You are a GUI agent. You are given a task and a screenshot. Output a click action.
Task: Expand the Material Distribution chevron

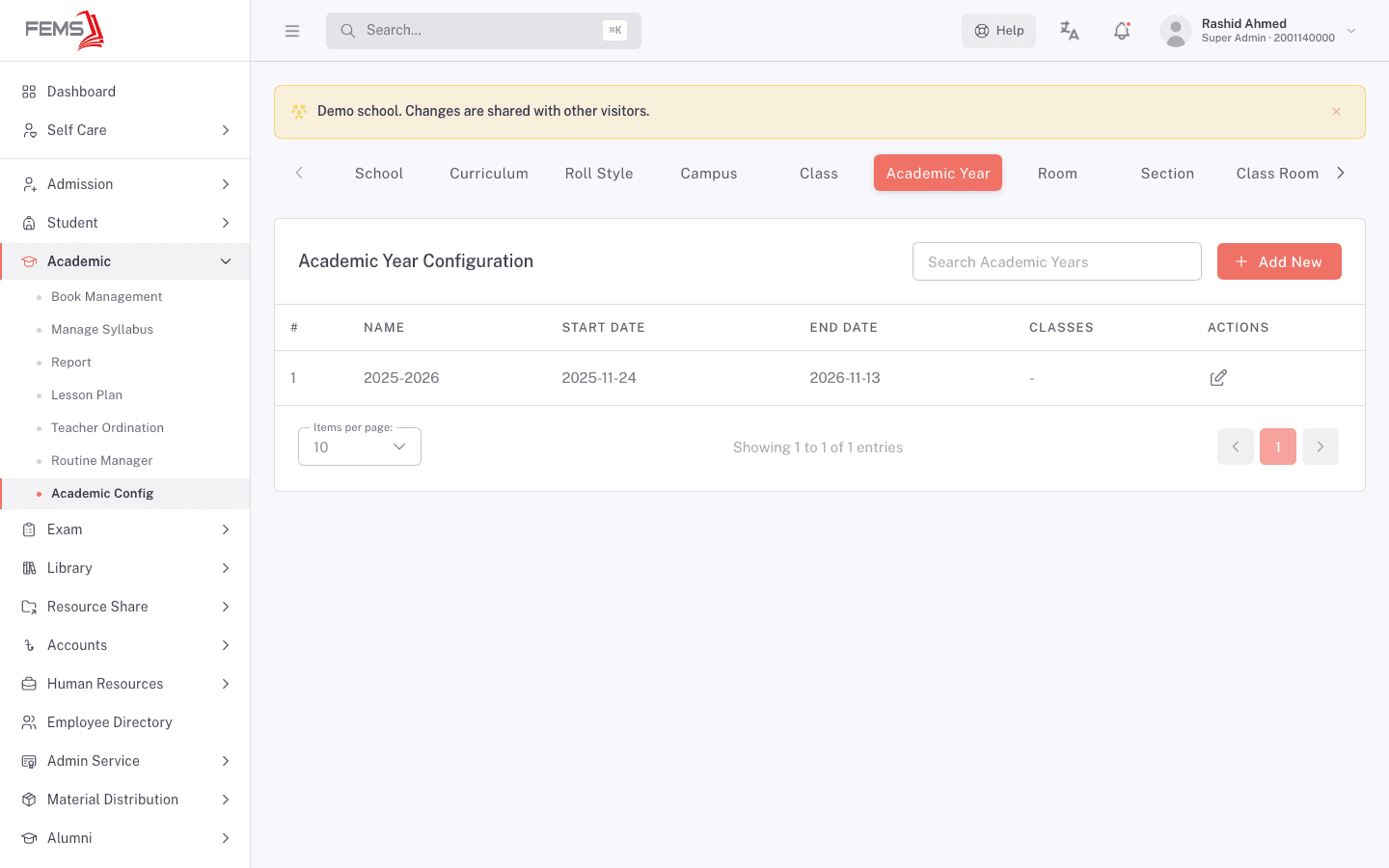226,800
